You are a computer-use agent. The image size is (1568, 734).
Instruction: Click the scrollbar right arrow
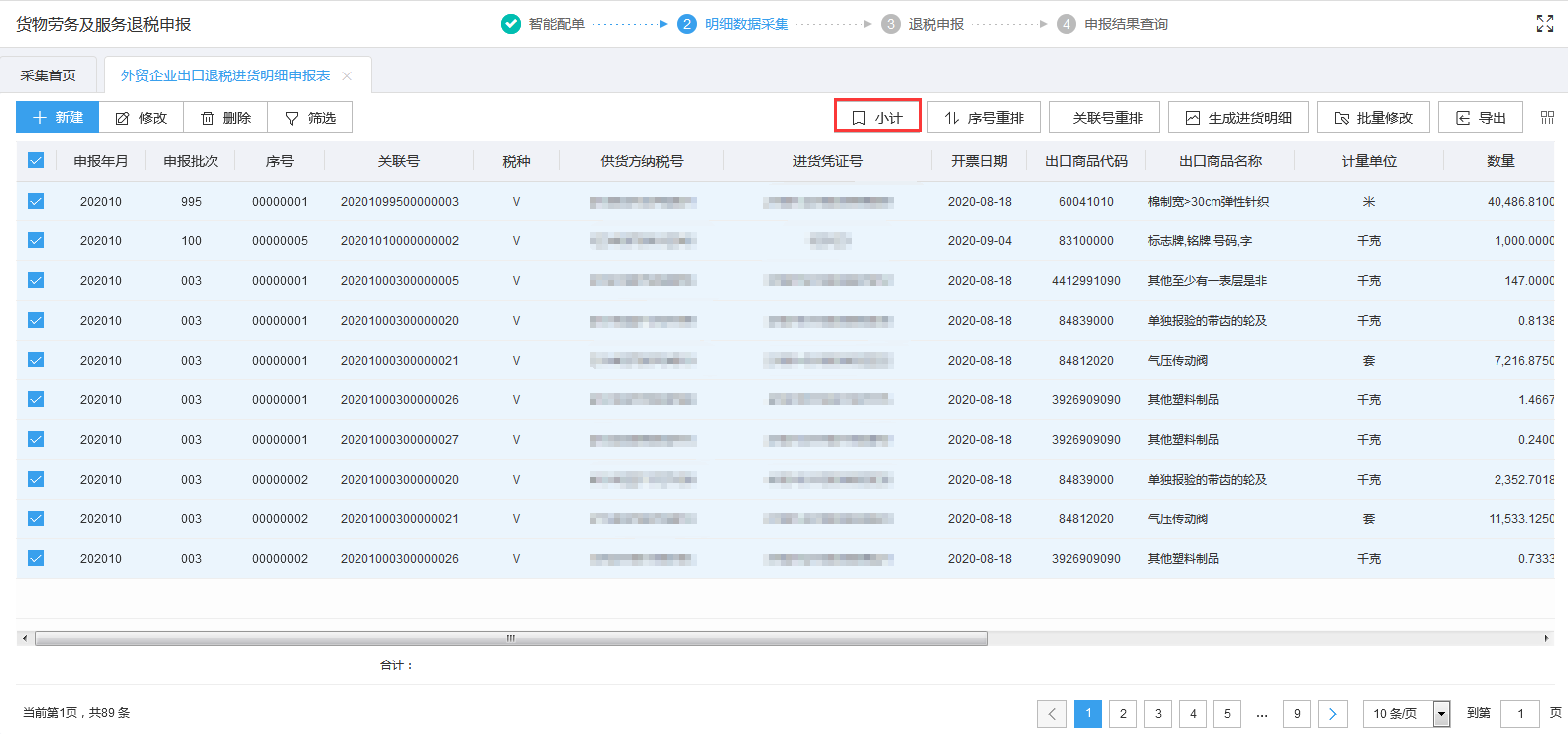point(1546,638)
